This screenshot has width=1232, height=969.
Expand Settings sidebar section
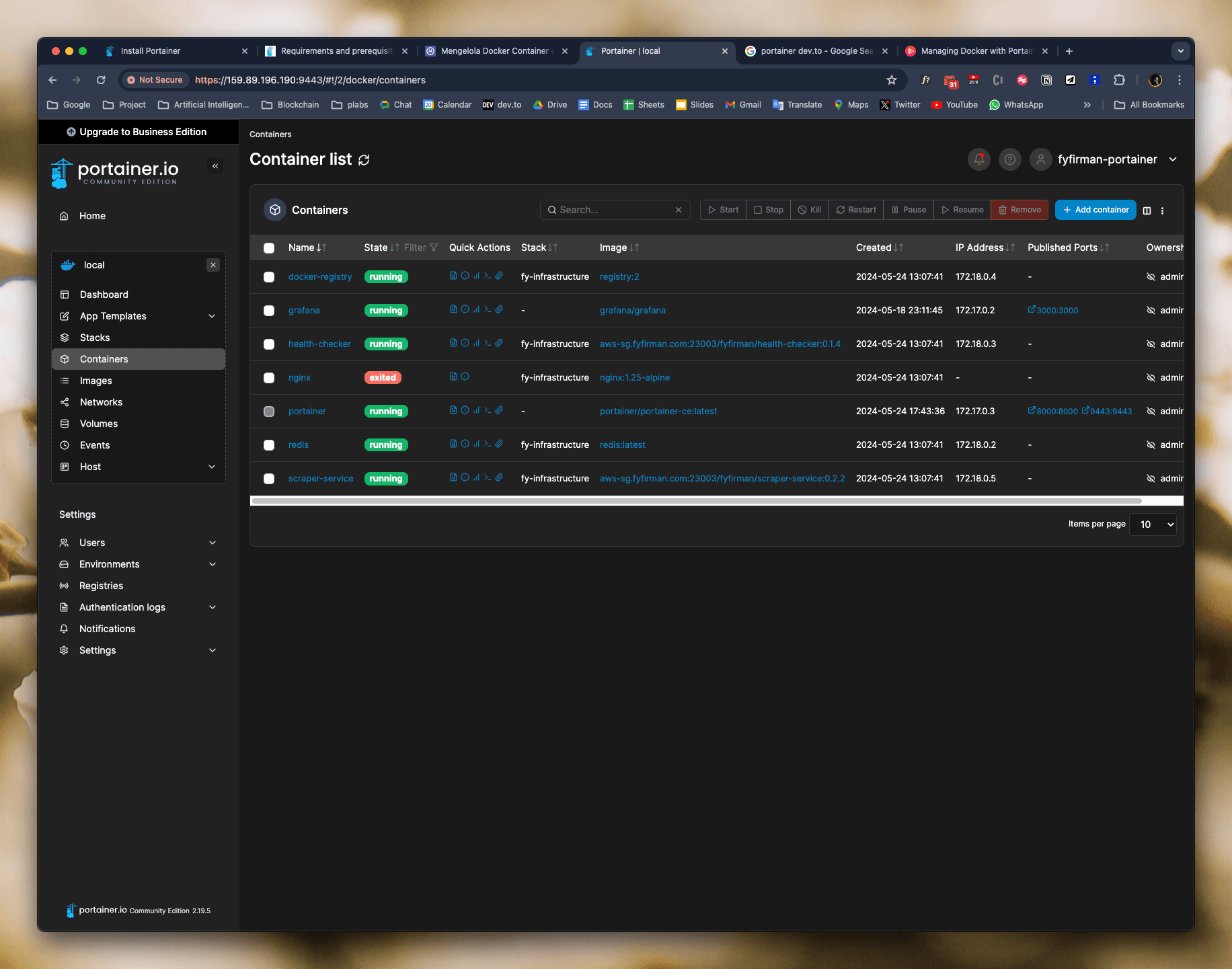click(213, 650)
